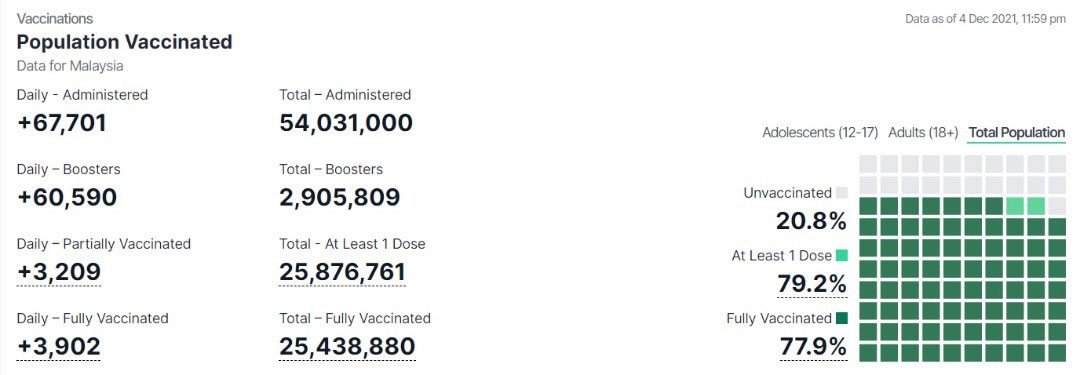Image resolution: width=1080 pixels, height=375 pixels.
Task: Click the Fully Vaccinated dark green swatch
Action: (842, 318)
